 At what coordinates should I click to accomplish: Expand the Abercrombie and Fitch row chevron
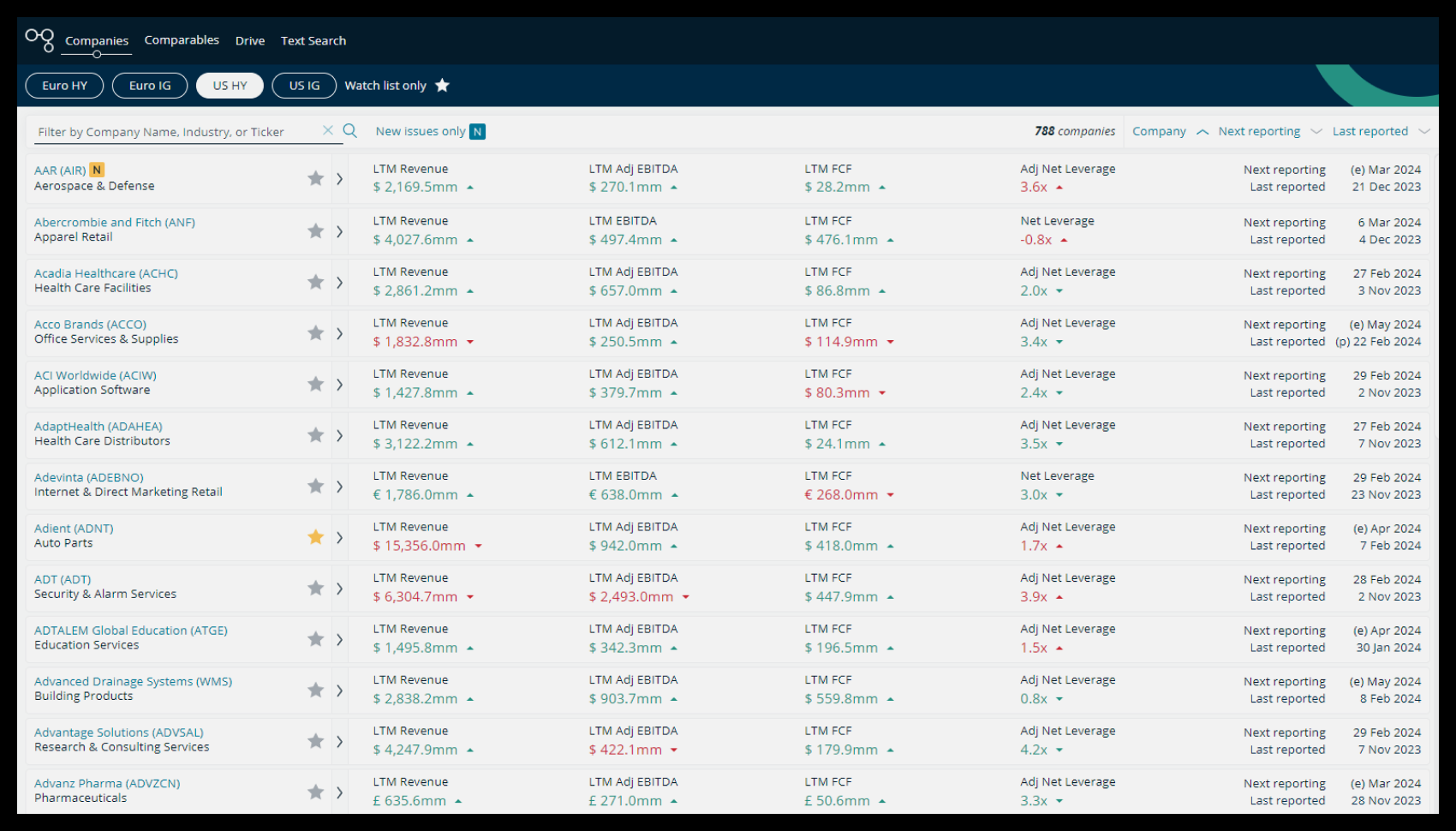pos(339,231)
